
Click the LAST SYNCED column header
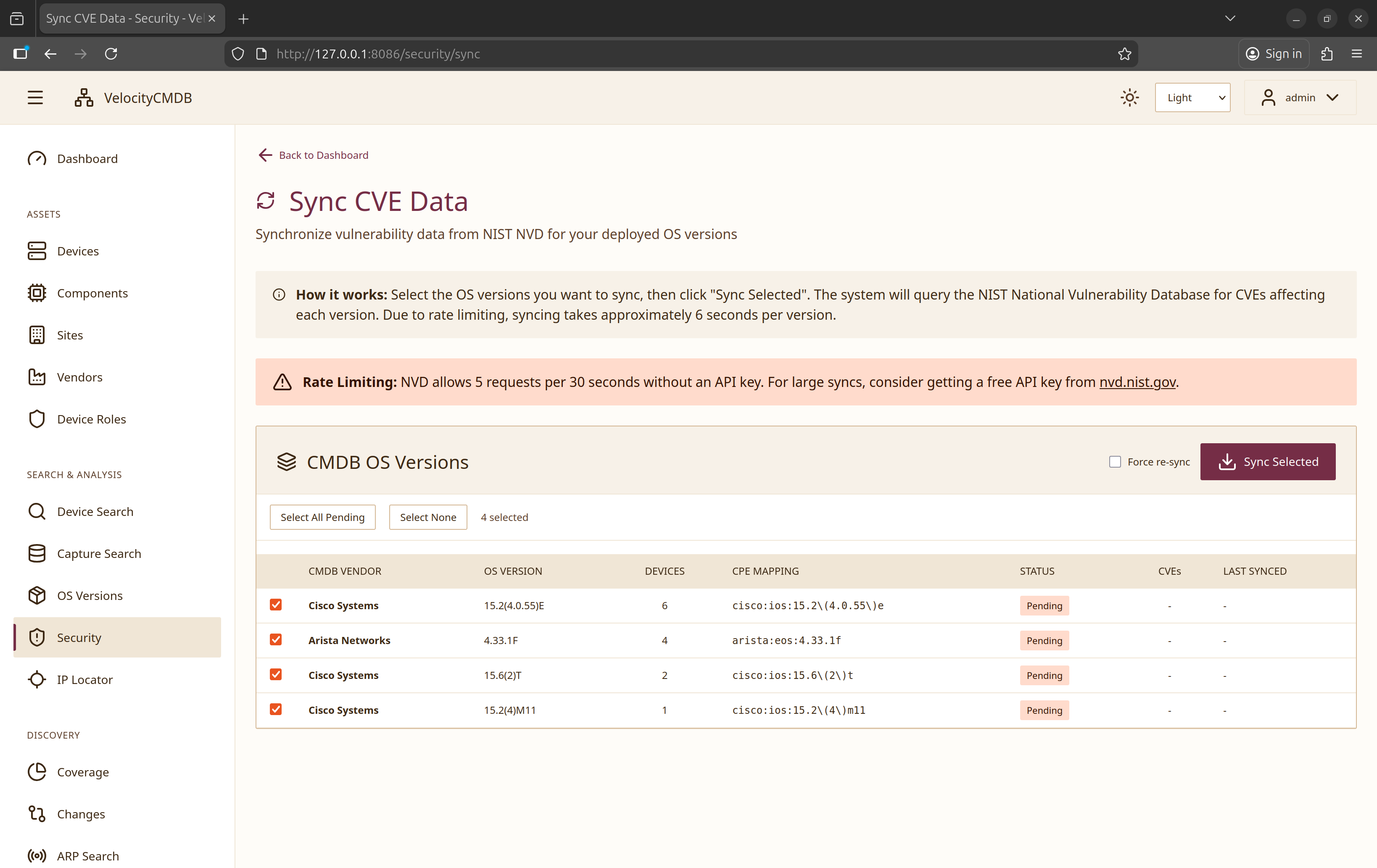[x=1255, y=571]
